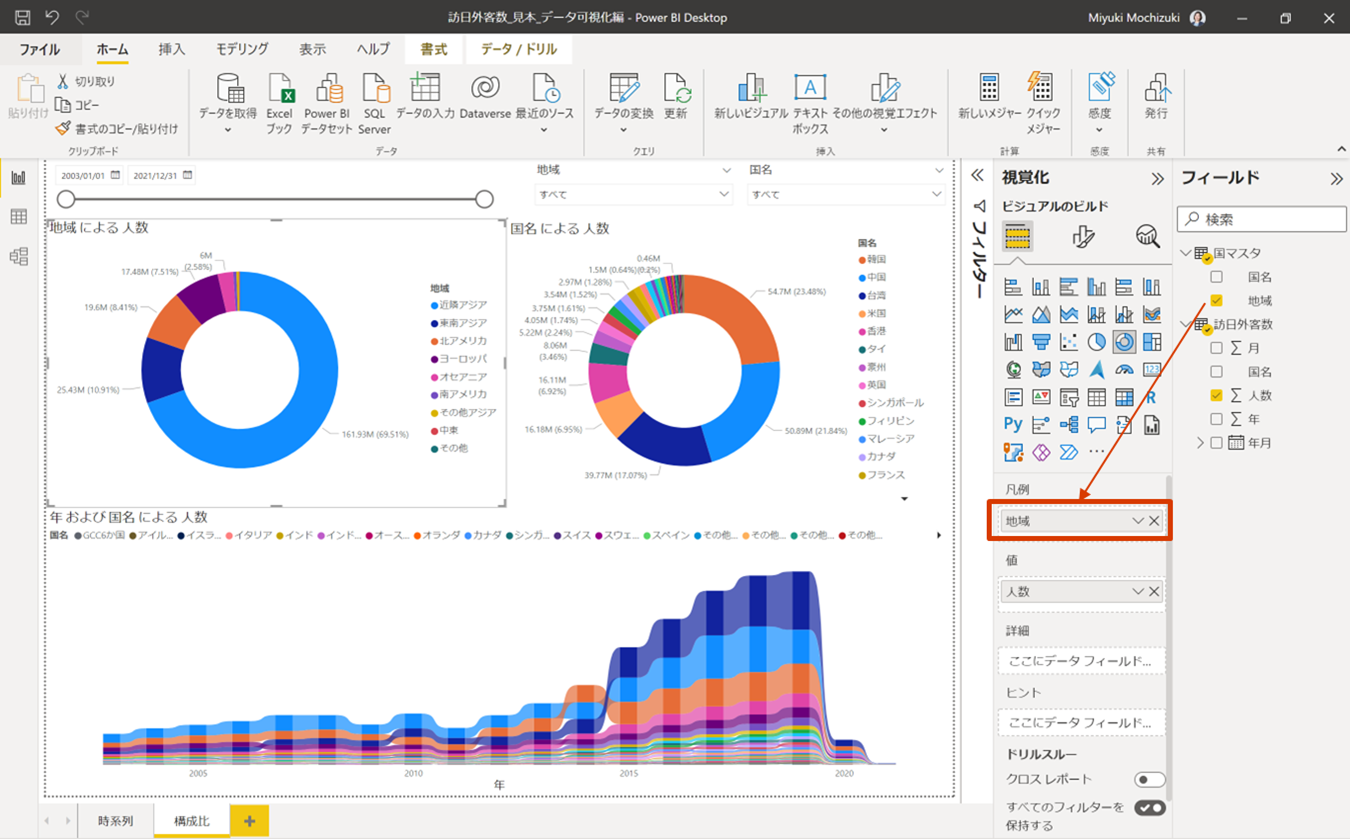Check the 年 field checkbox
Image resolution: width=1350 pixels, height=839 pixels.
coord(1216,419)
